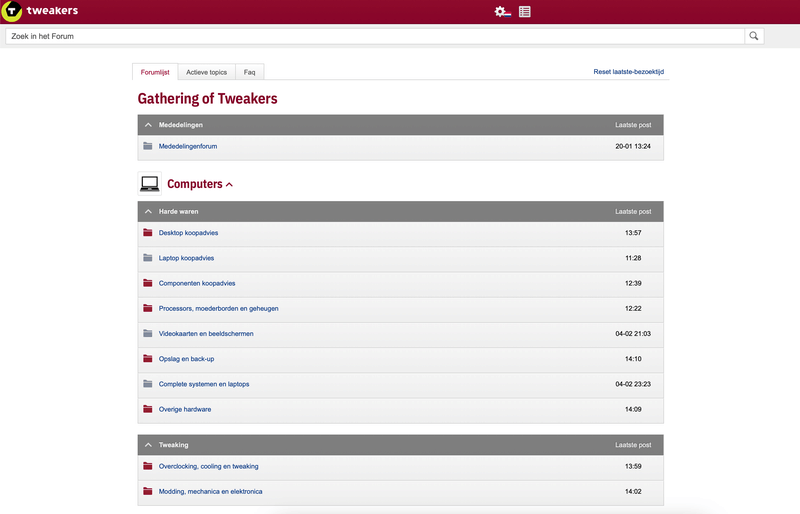Collapse the Harde waren section chevron
The width and height of the screenshot is (800, 514).
[x=148, y=211]
